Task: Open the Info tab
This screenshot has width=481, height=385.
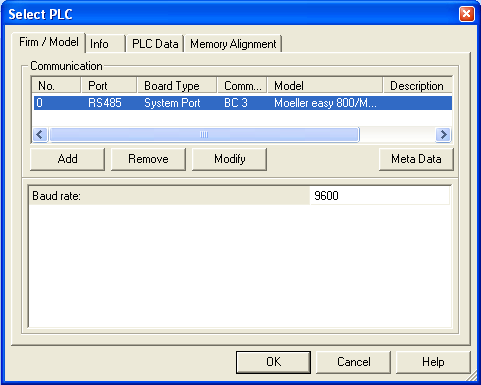Action: tap(105, 44)
